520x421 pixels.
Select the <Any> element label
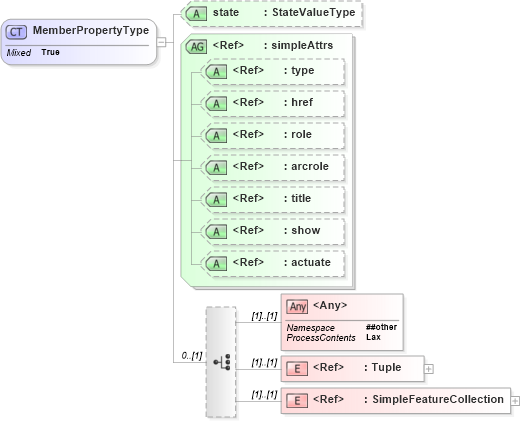click(x=330, y=305)
